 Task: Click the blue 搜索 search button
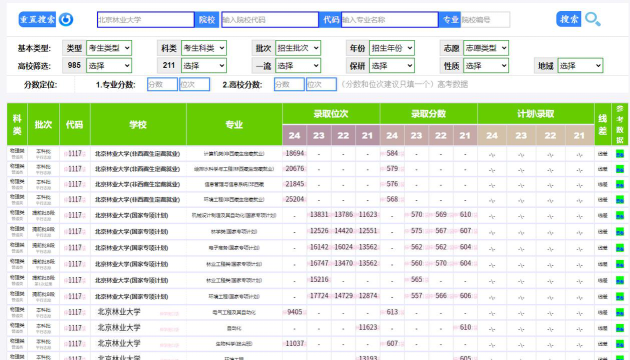point(569,19)
